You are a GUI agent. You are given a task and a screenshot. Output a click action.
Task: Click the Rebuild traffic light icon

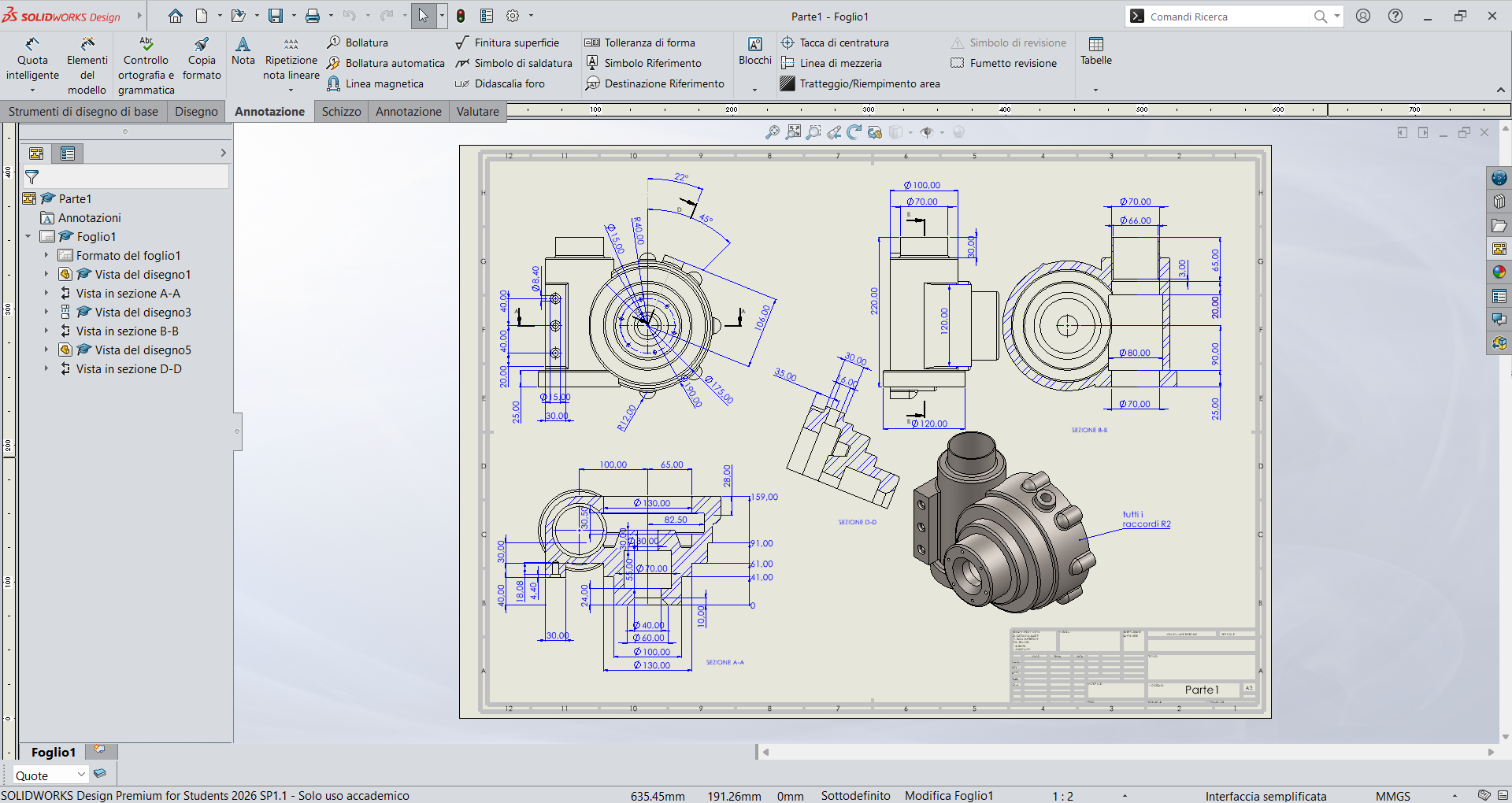tap(461, 16)
